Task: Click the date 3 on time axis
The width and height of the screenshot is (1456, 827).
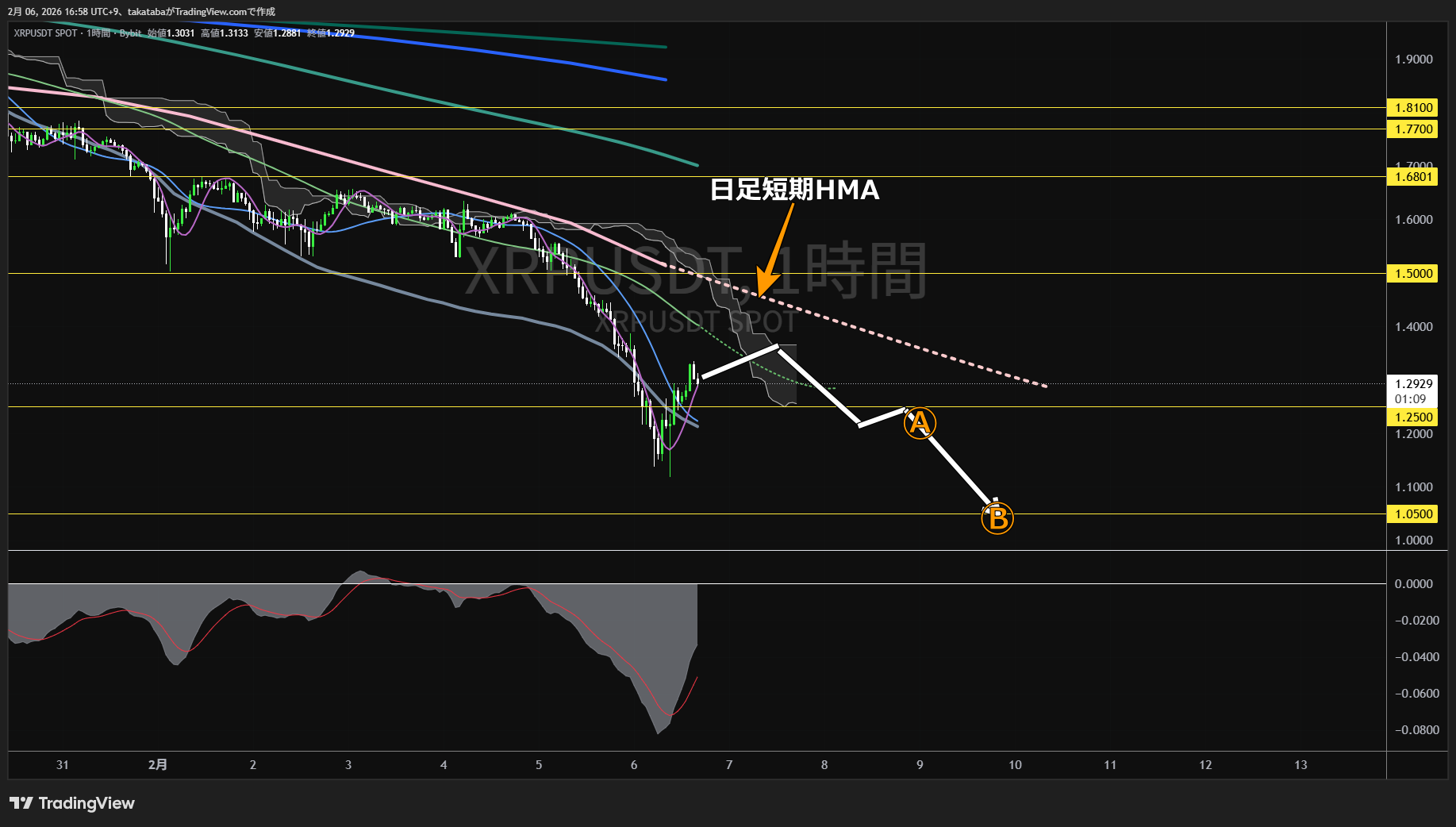Action: coord(348,765)
